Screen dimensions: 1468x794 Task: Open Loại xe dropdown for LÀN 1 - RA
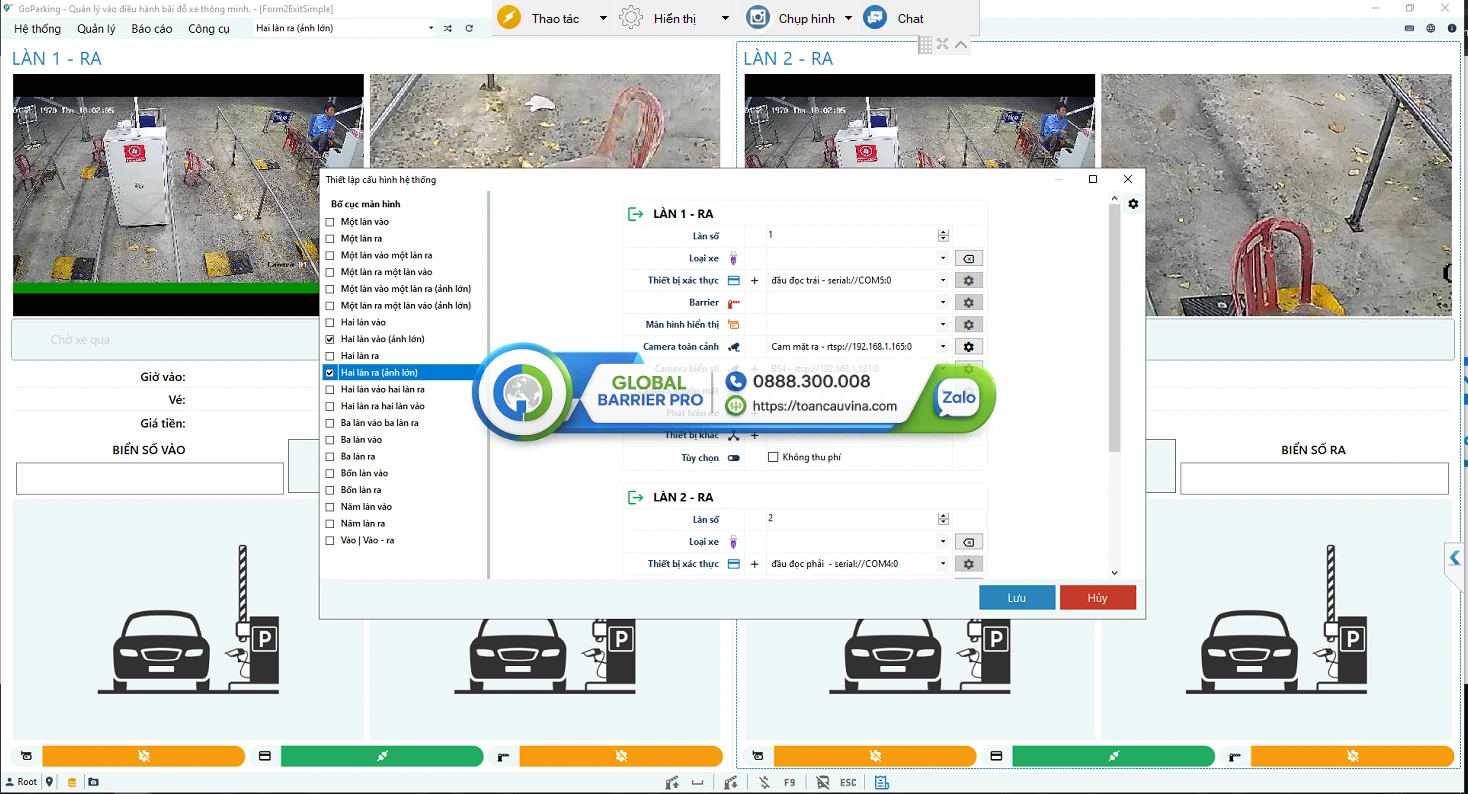coord(943,259)
